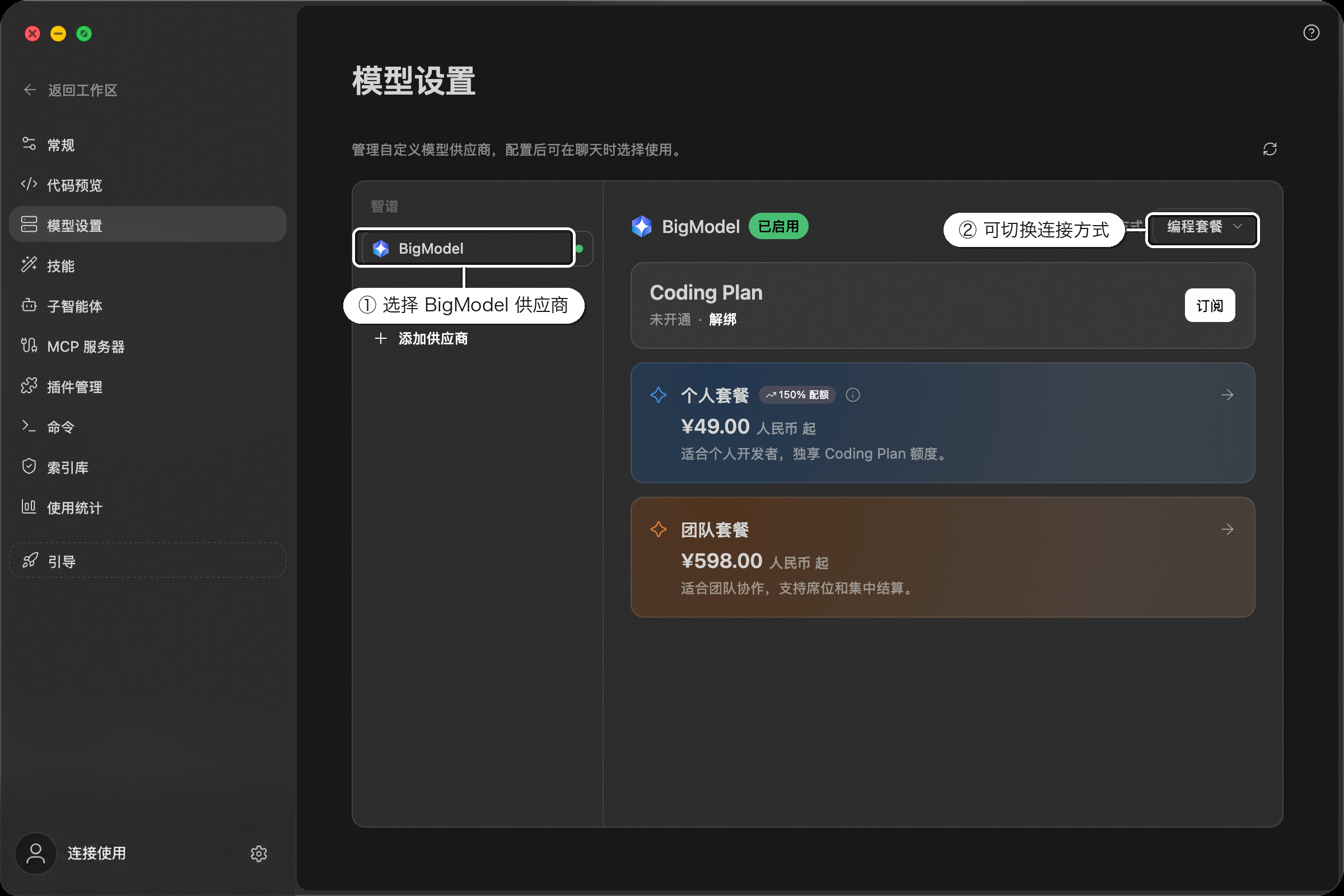Click the 150% 配额 badge

pos(797,395)
